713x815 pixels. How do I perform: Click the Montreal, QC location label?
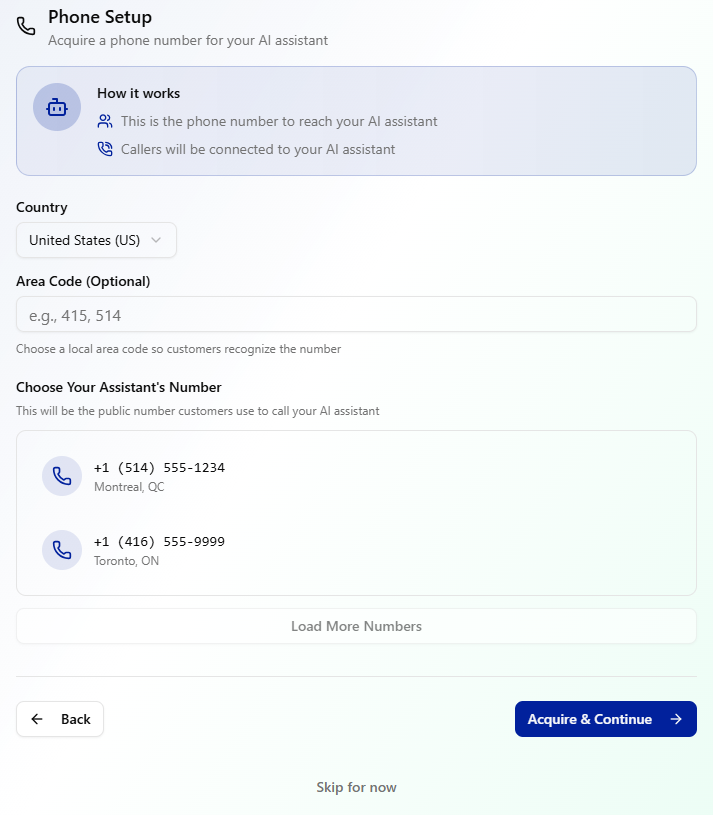tap(129, 487)
